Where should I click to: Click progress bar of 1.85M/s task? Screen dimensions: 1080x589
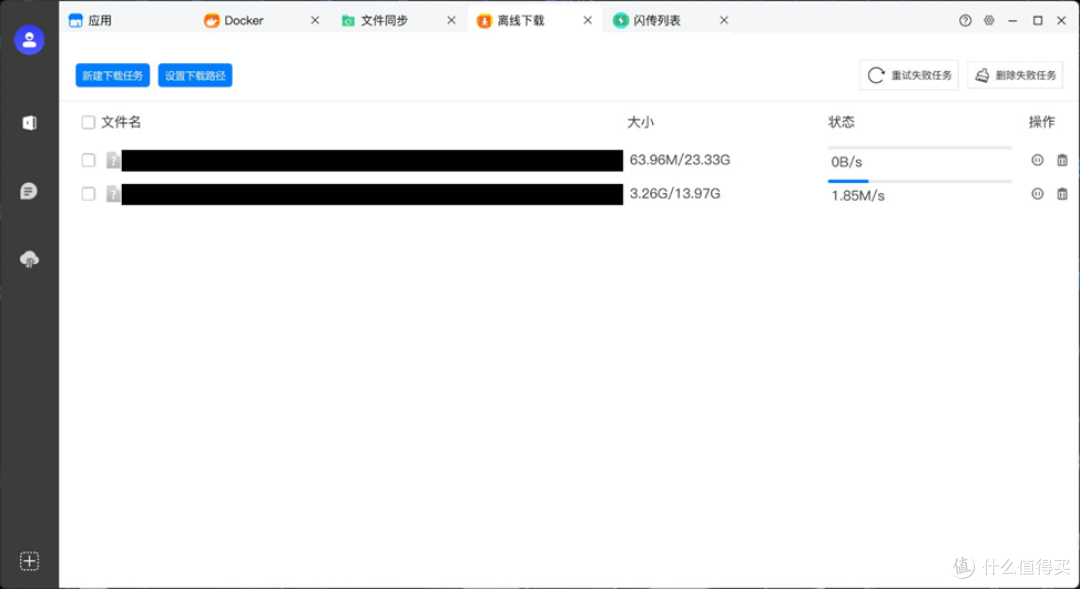click(x=920, y=181)
